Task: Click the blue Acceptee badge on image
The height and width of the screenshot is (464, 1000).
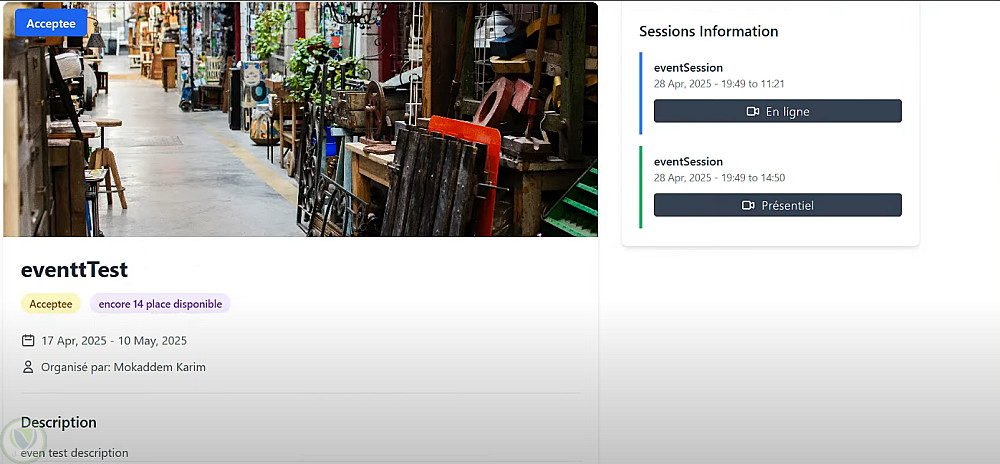Action: [x=51, y=23]
